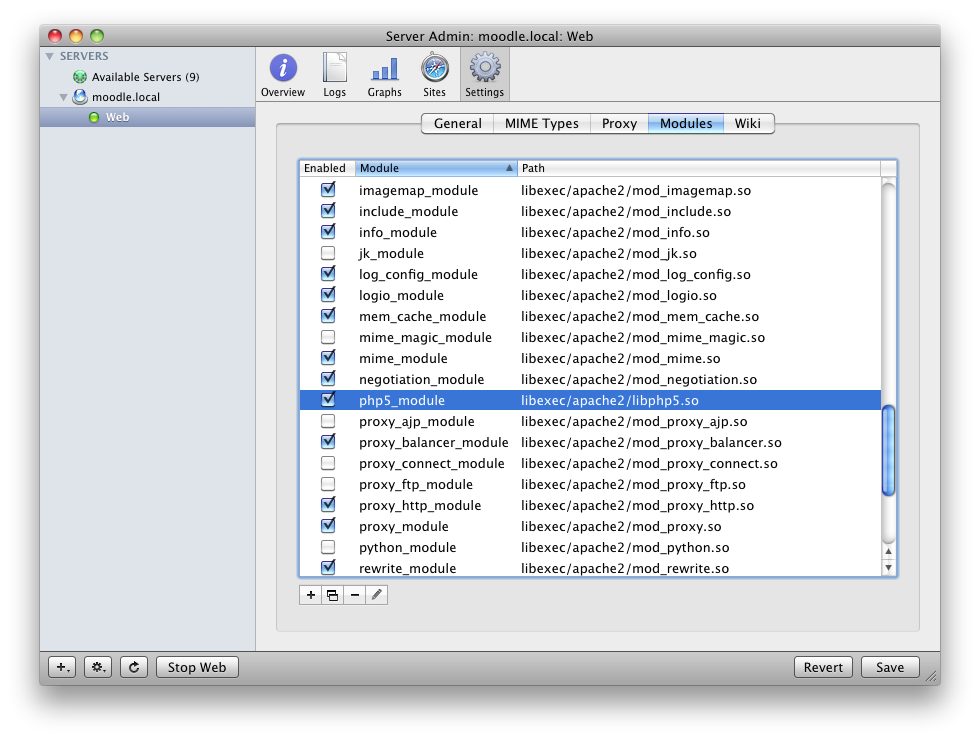
Task: Click the refresh button in bottom bar
Action: click(134, 667)
